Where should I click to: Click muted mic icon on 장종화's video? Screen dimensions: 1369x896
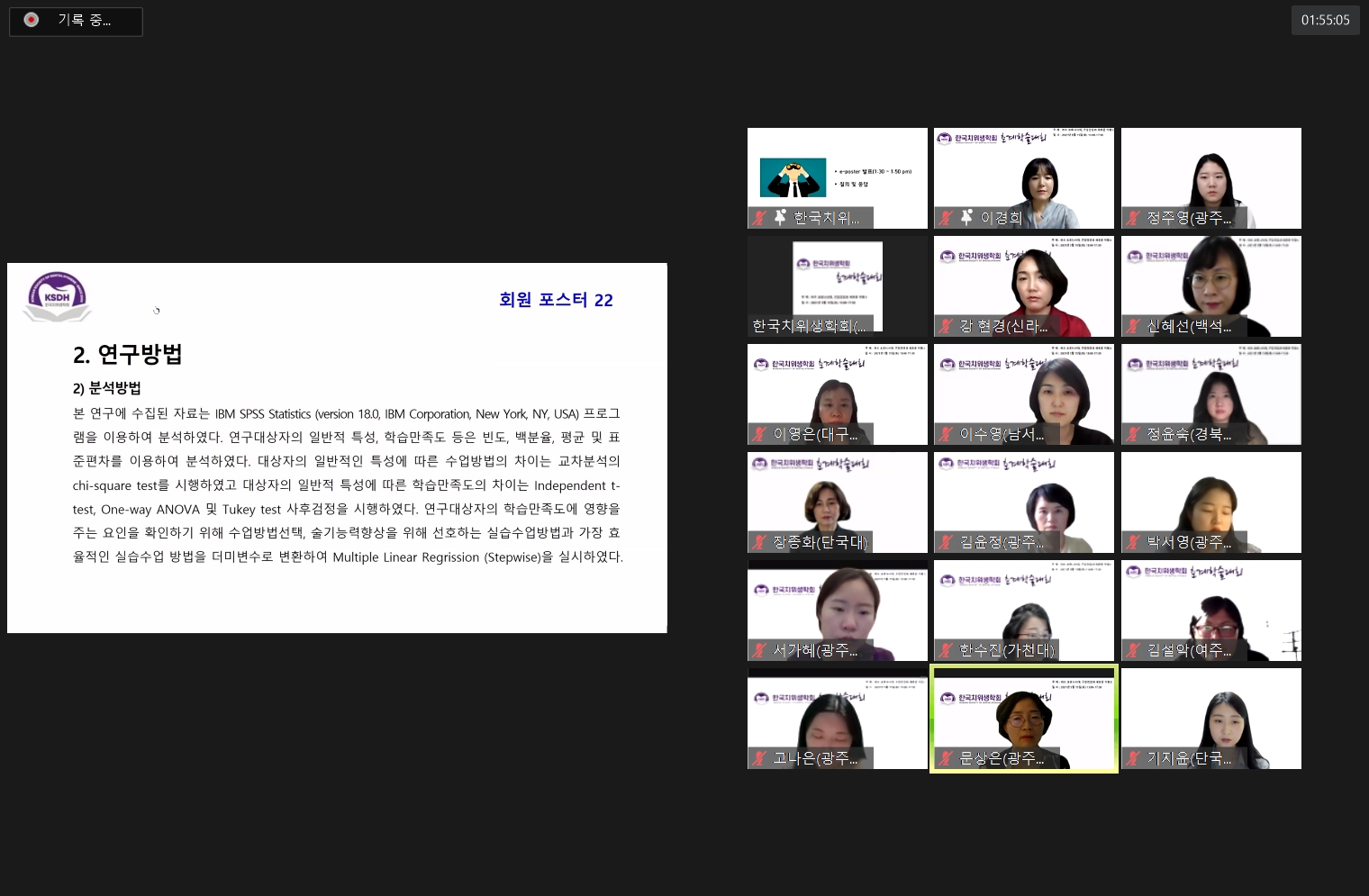tap(759, 542)
